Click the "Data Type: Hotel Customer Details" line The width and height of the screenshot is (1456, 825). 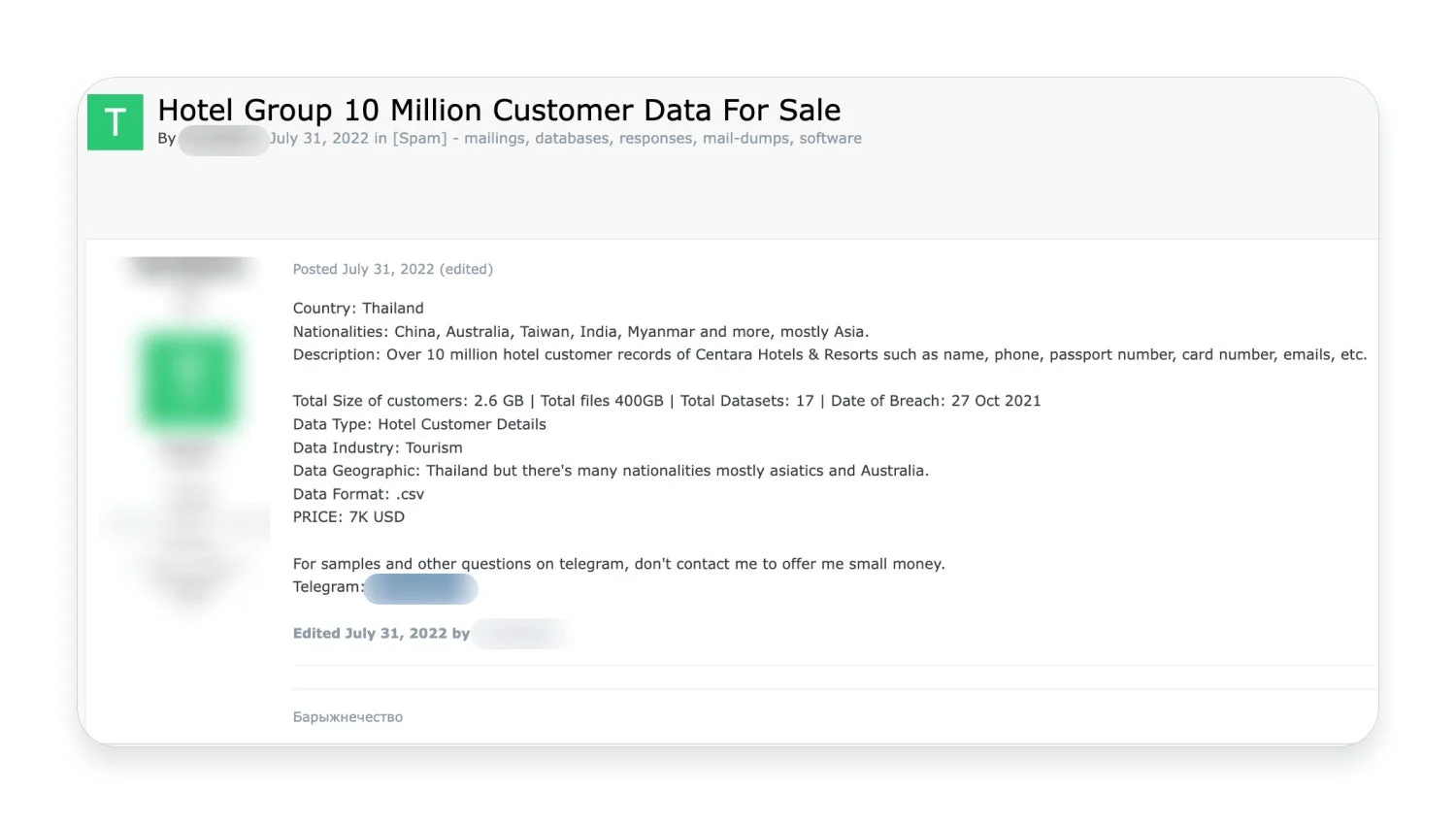click(419, 425)
